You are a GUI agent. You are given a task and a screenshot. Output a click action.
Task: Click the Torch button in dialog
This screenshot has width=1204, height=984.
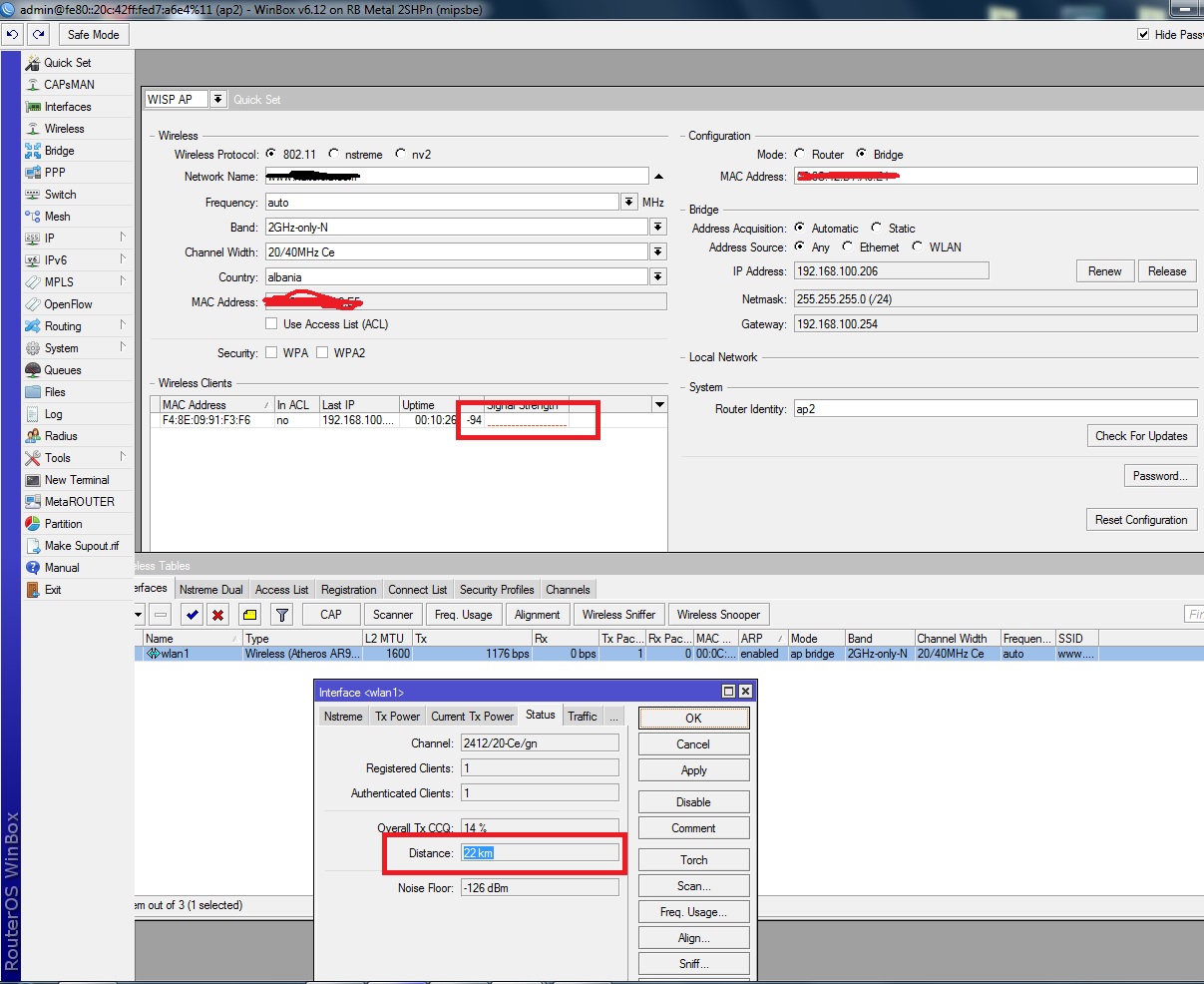[694, 860]
